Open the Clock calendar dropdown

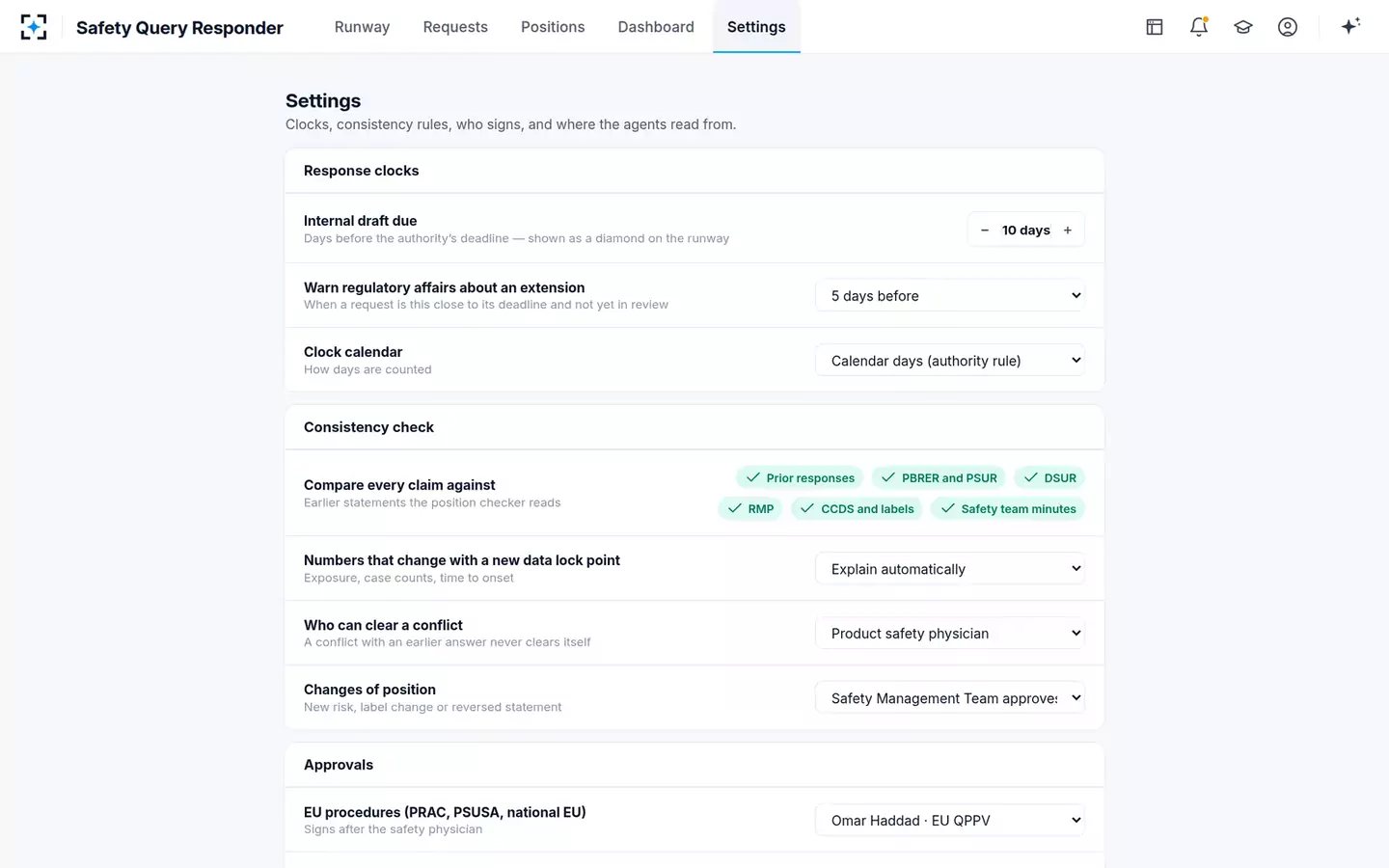click(950, 361)
